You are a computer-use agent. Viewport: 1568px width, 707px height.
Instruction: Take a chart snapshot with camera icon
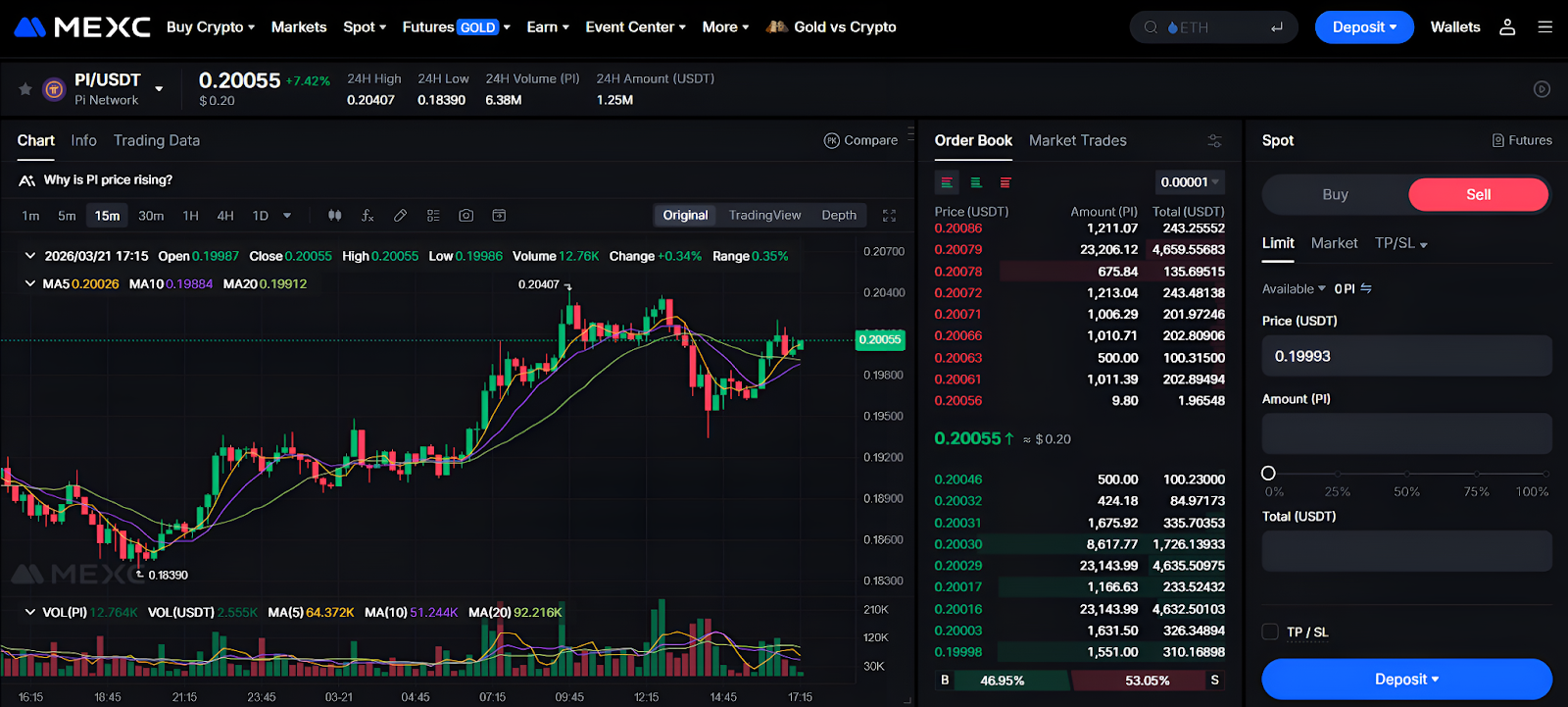click(465, 216)
